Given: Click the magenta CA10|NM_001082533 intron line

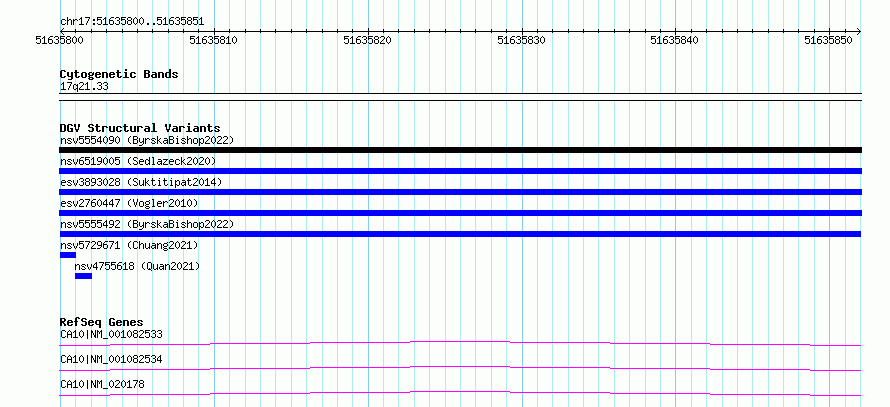Looking at the screenshot, I should (x=460, y=343).
